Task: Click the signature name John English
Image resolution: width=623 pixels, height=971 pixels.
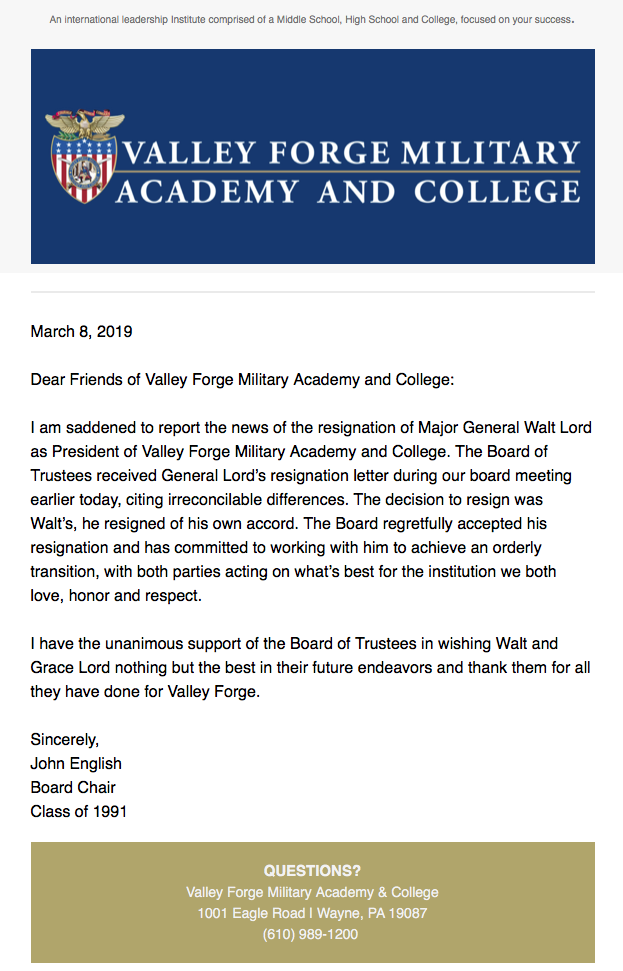Action: (x=76, y=763)
